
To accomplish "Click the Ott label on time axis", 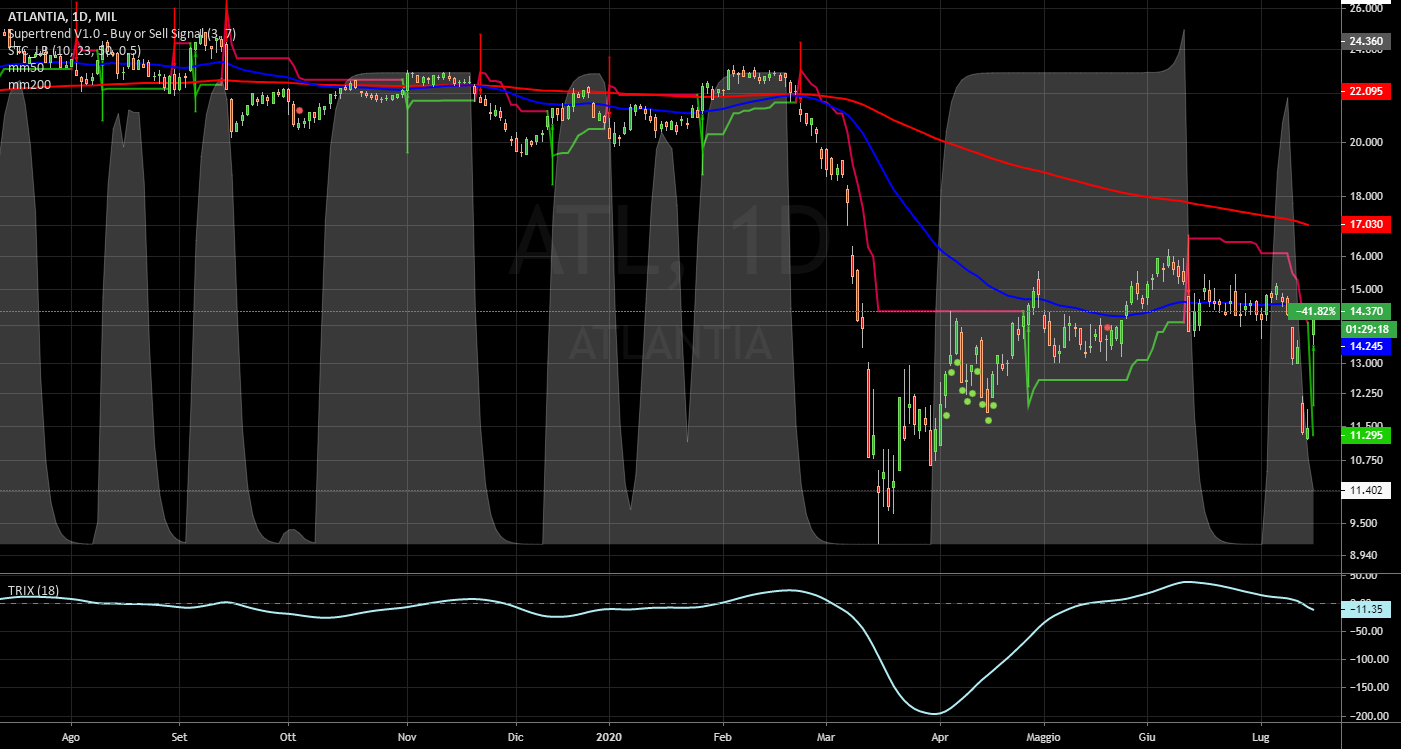I will 288,736.
